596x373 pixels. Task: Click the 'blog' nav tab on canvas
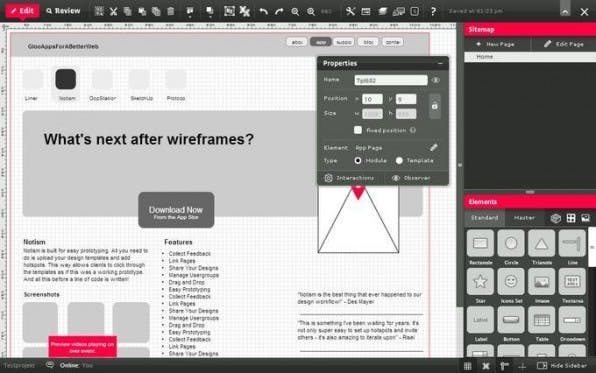(368, 42)
